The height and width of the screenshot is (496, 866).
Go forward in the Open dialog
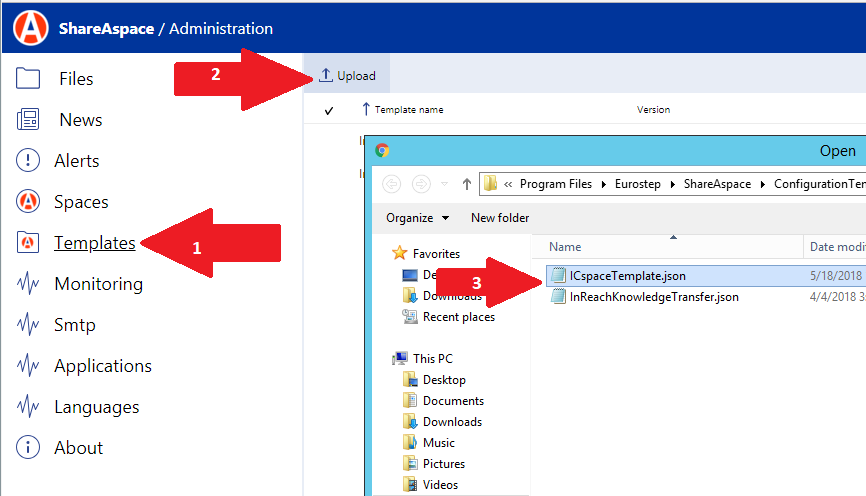click(x=421, y=183)
